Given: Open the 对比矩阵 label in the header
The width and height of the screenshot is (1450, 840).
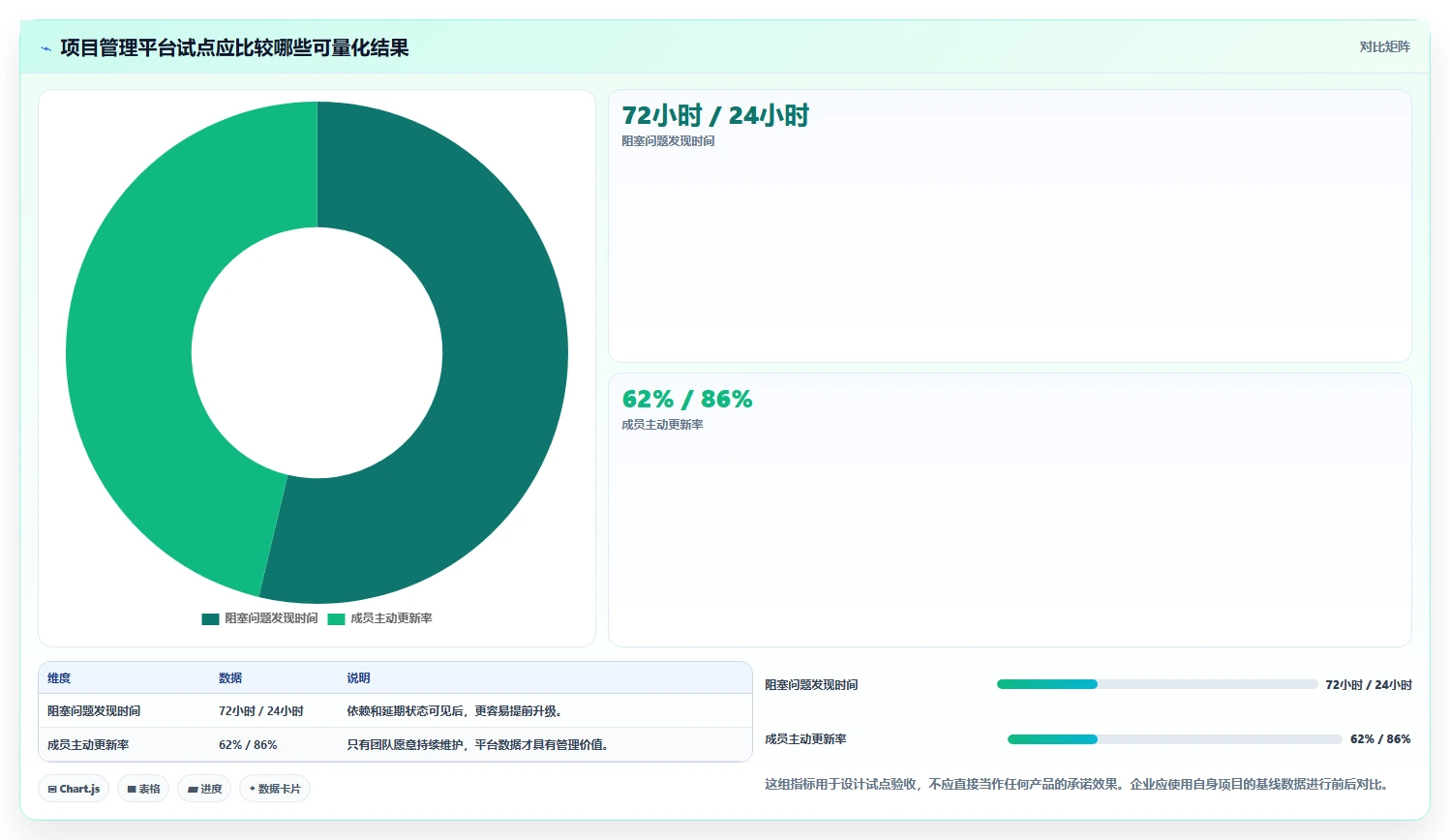Looking at the screenshot, I should pos(1384,46).
